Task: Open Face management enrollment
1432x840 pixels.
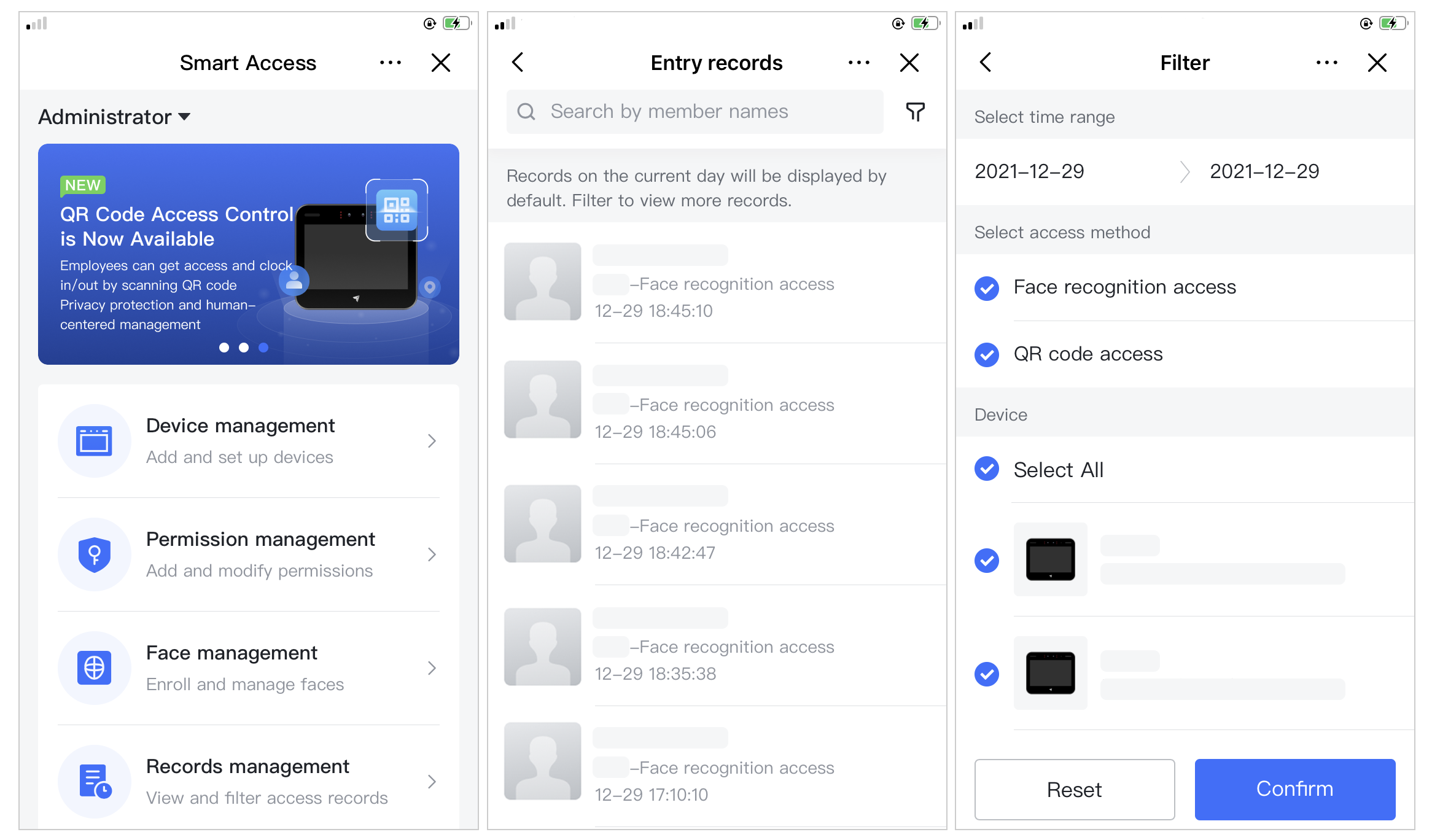Action: click(x=232, y=653)
